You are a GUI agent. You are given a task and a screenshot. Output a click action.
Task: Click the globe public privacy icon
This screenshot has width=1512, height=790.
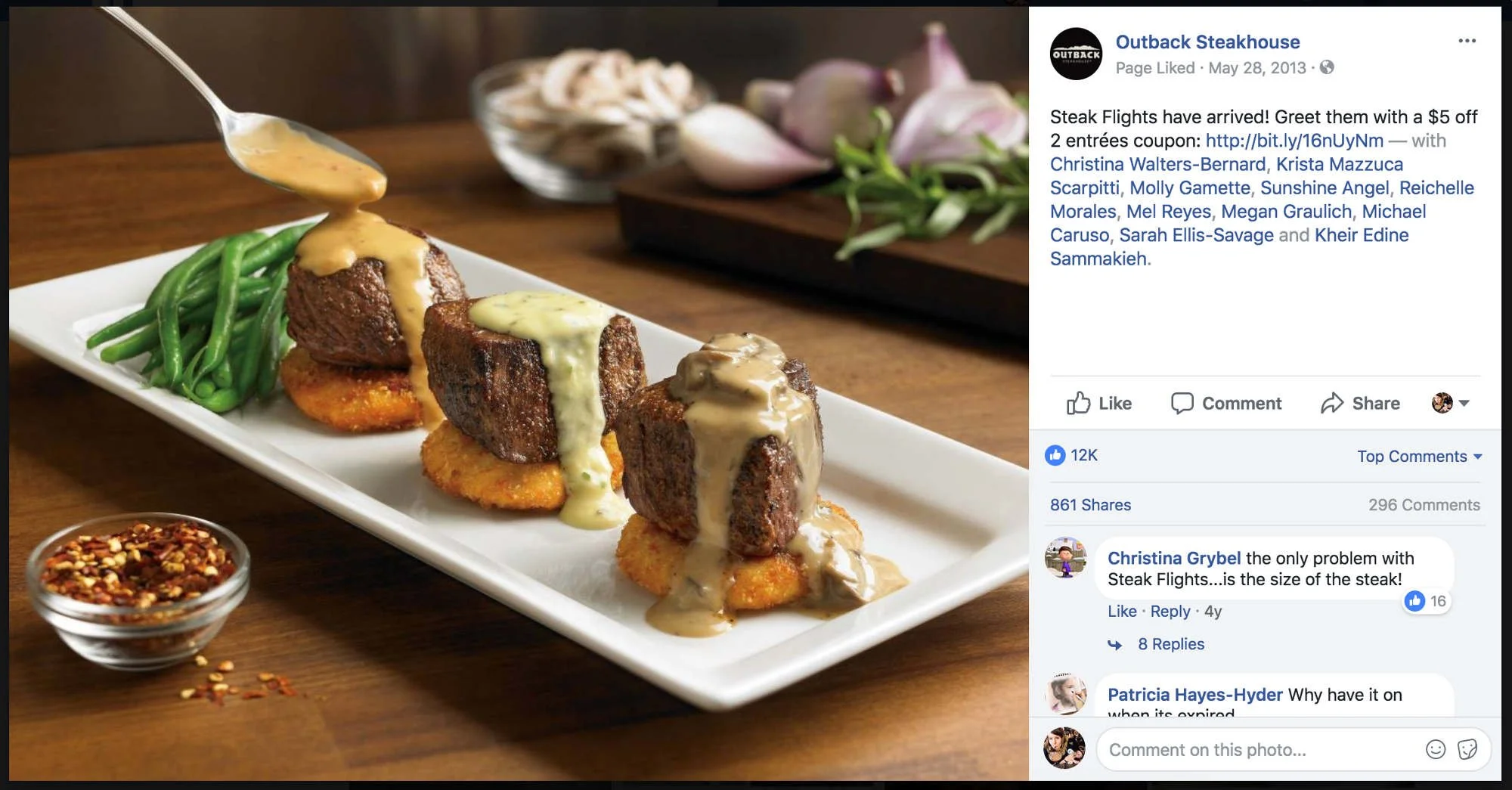tap(1327, 67)
